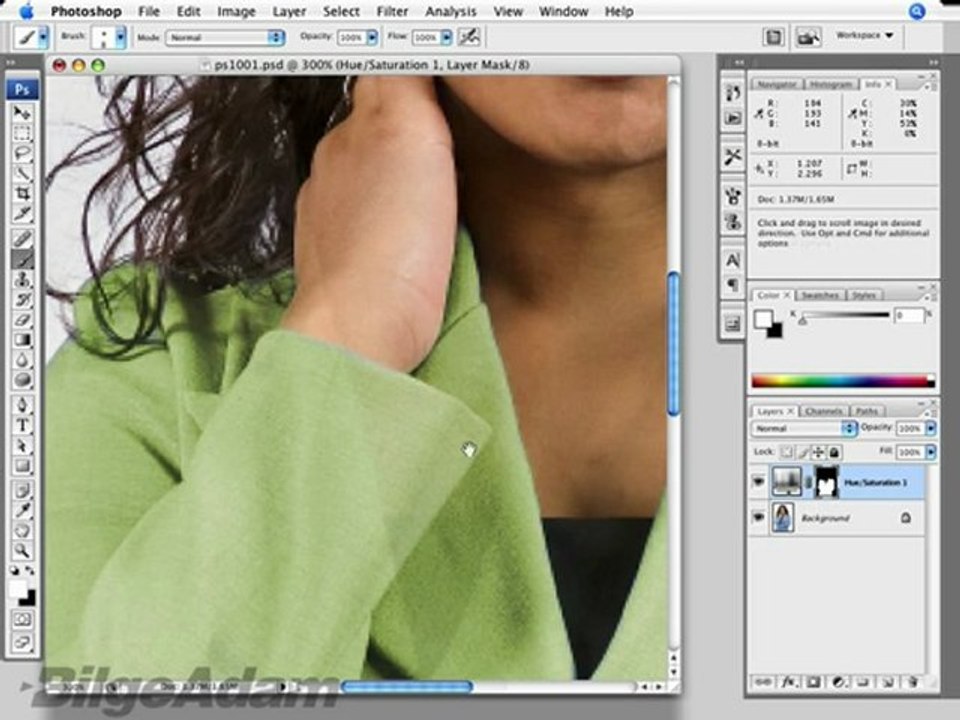The width and height of the screenshot is (960, 720).
Task: Select the Crop tool
Action: coord(22,194)
